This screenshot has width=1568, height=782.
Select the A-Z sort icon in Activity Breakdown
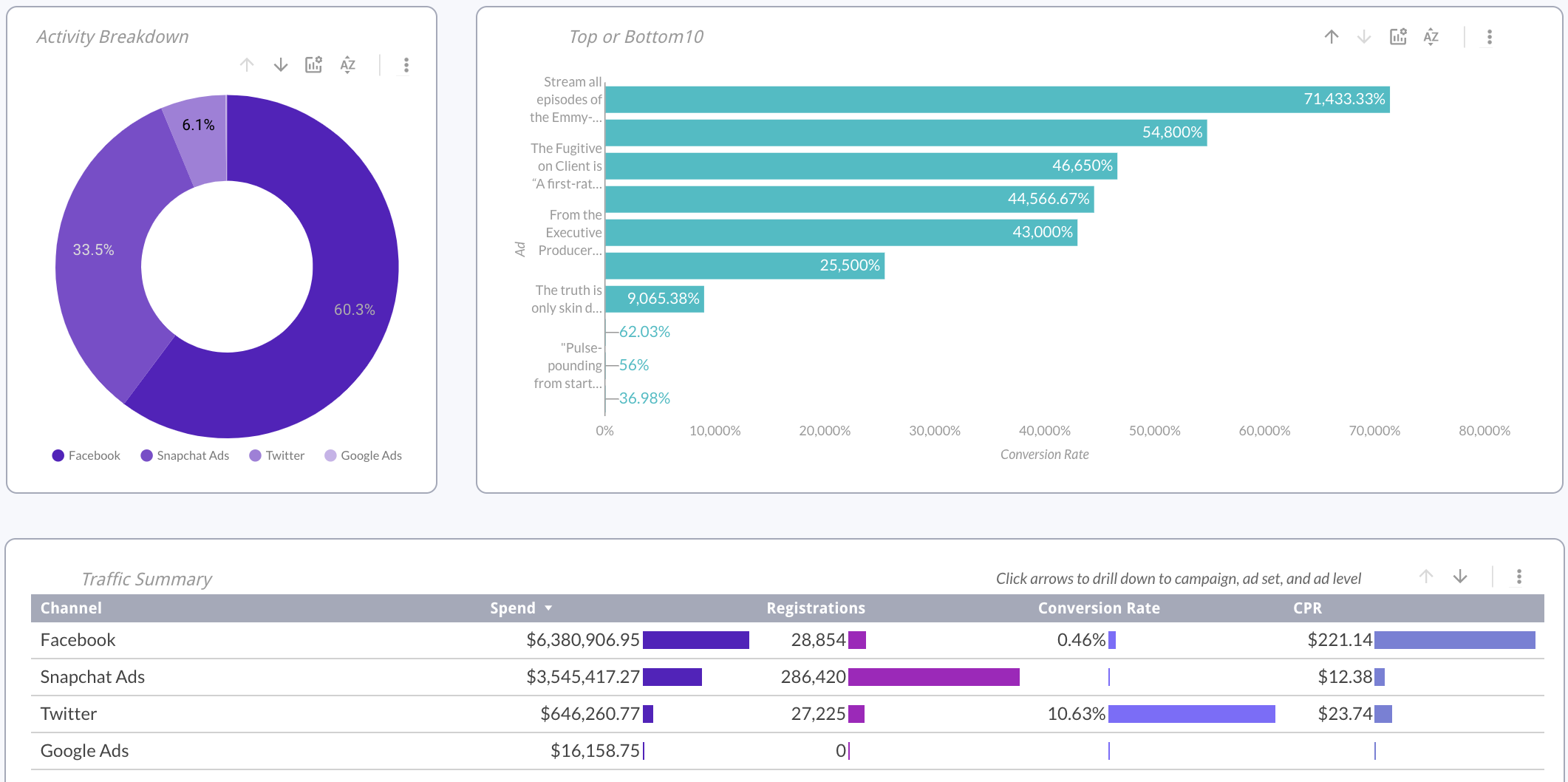point(348,65)
